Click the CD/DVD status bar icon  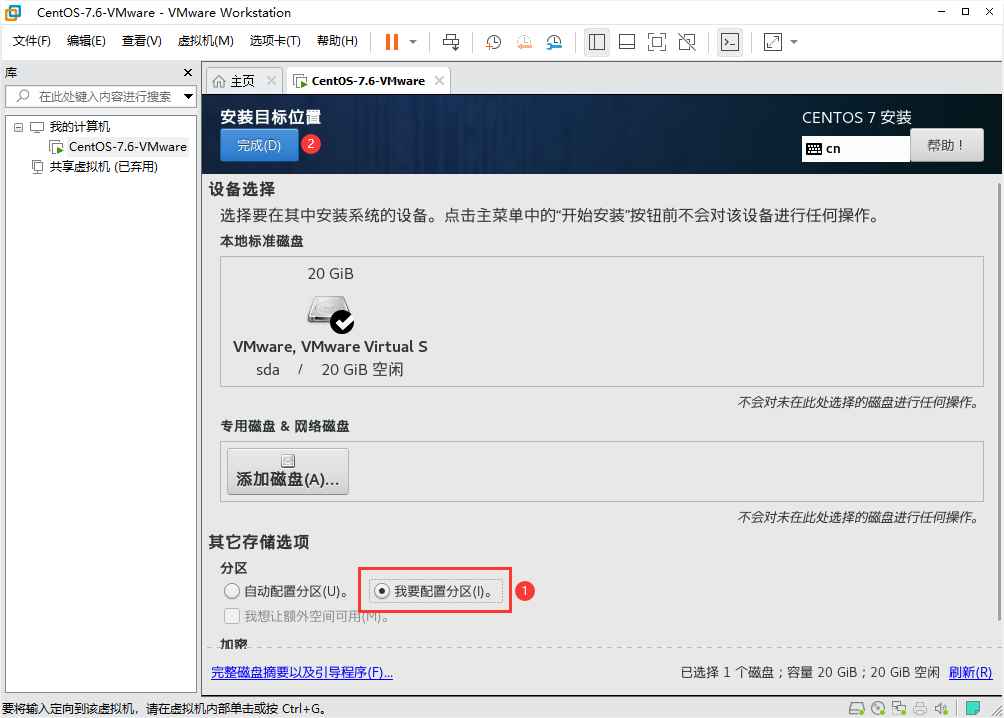[x=878, y=708]
